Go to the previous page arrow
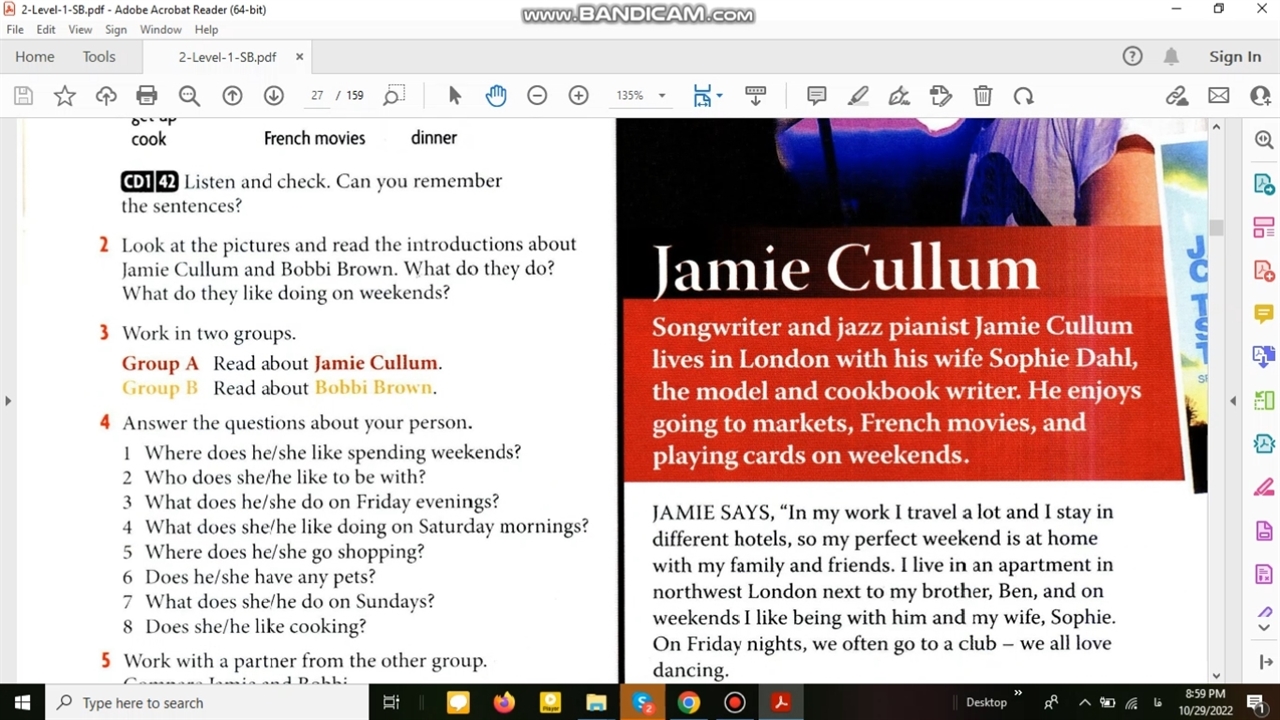Screen dimensions: 1280x720 click(232, 96)
